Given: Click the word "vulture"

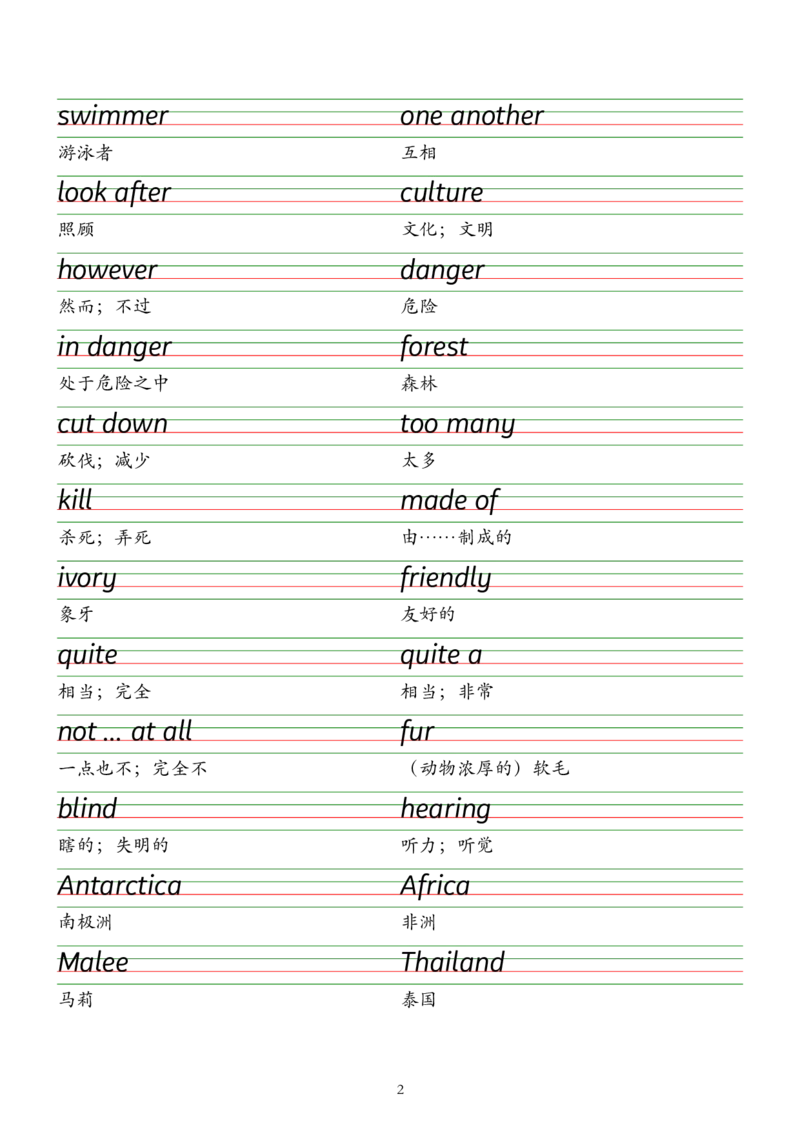Looking at the screenshot, I should click(x=440, y=192).
